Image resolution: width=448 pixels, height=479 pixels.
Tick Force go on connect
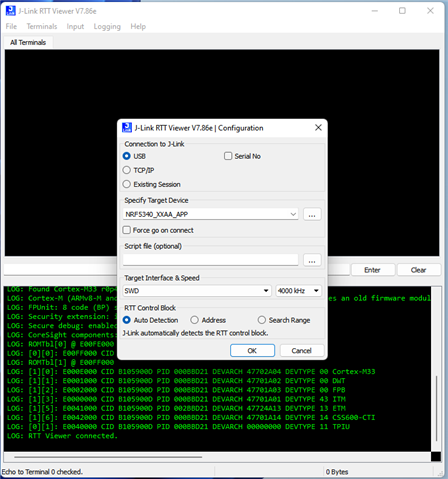pos(126,230)
